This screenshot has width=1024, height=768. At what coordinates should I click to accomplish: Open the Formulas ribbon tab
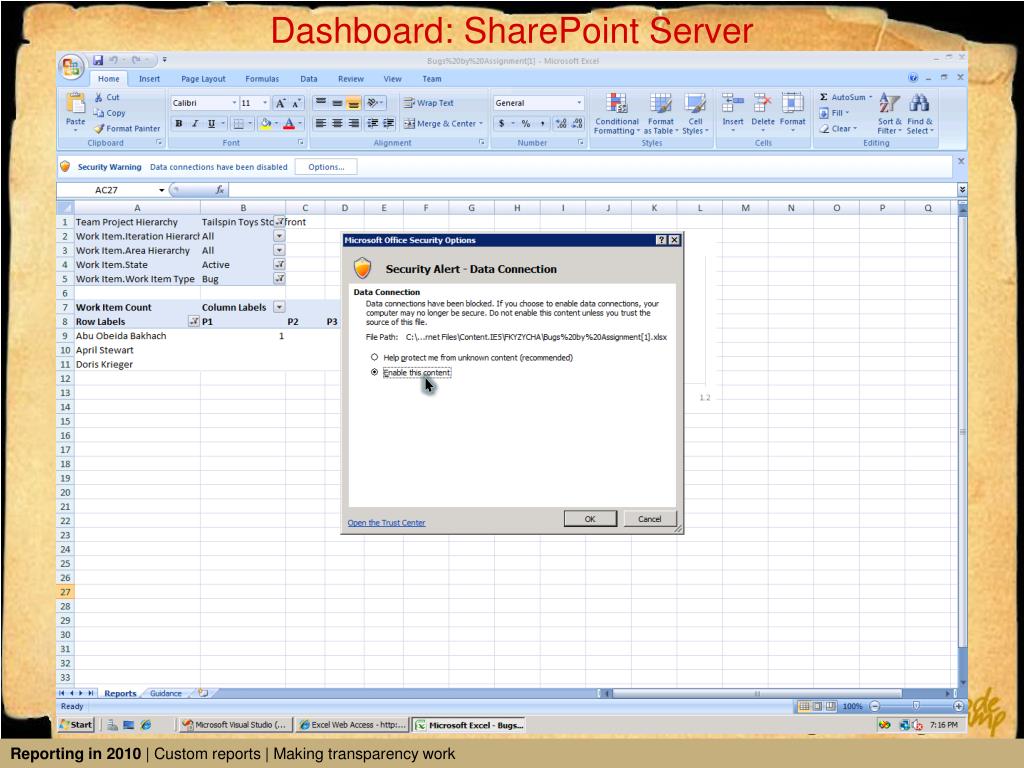point(262,79)
